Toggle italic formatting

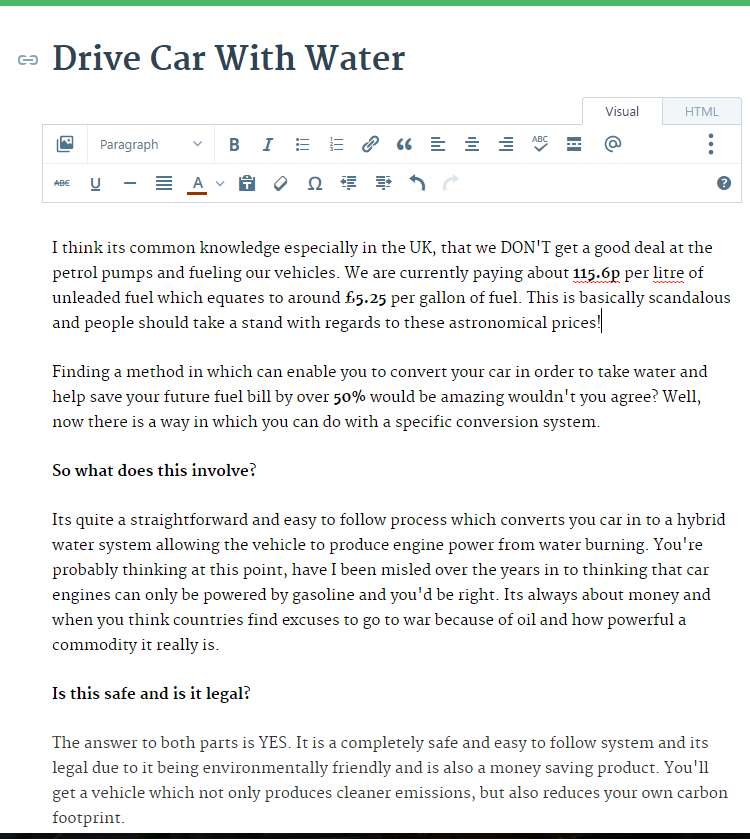coord(267,144)
